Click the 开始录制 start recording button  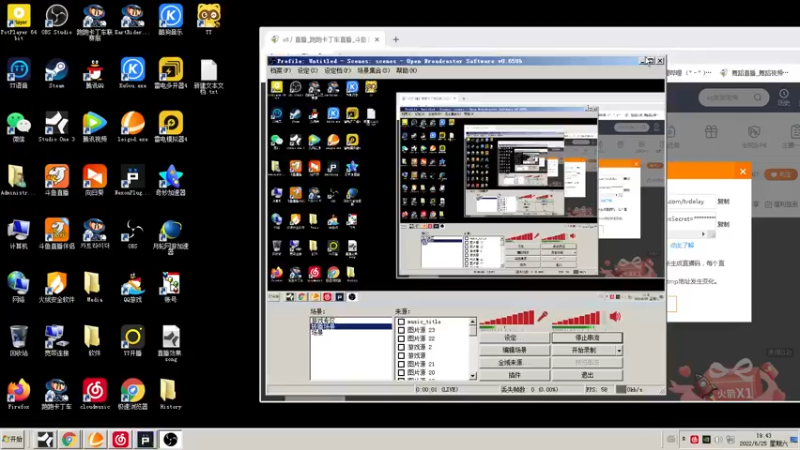coord(584,351)
